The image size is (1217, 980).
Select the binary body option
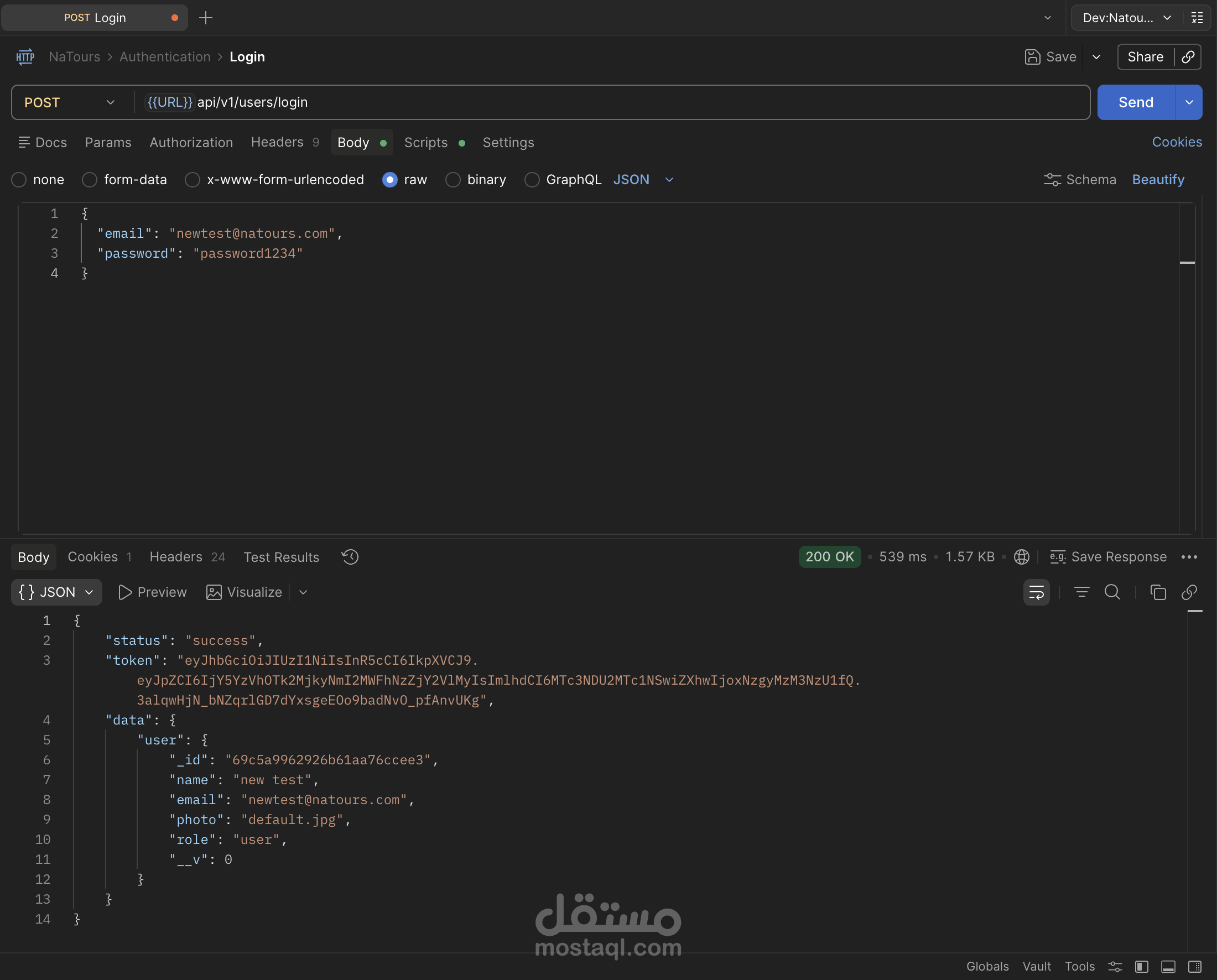tap(453, 180)
